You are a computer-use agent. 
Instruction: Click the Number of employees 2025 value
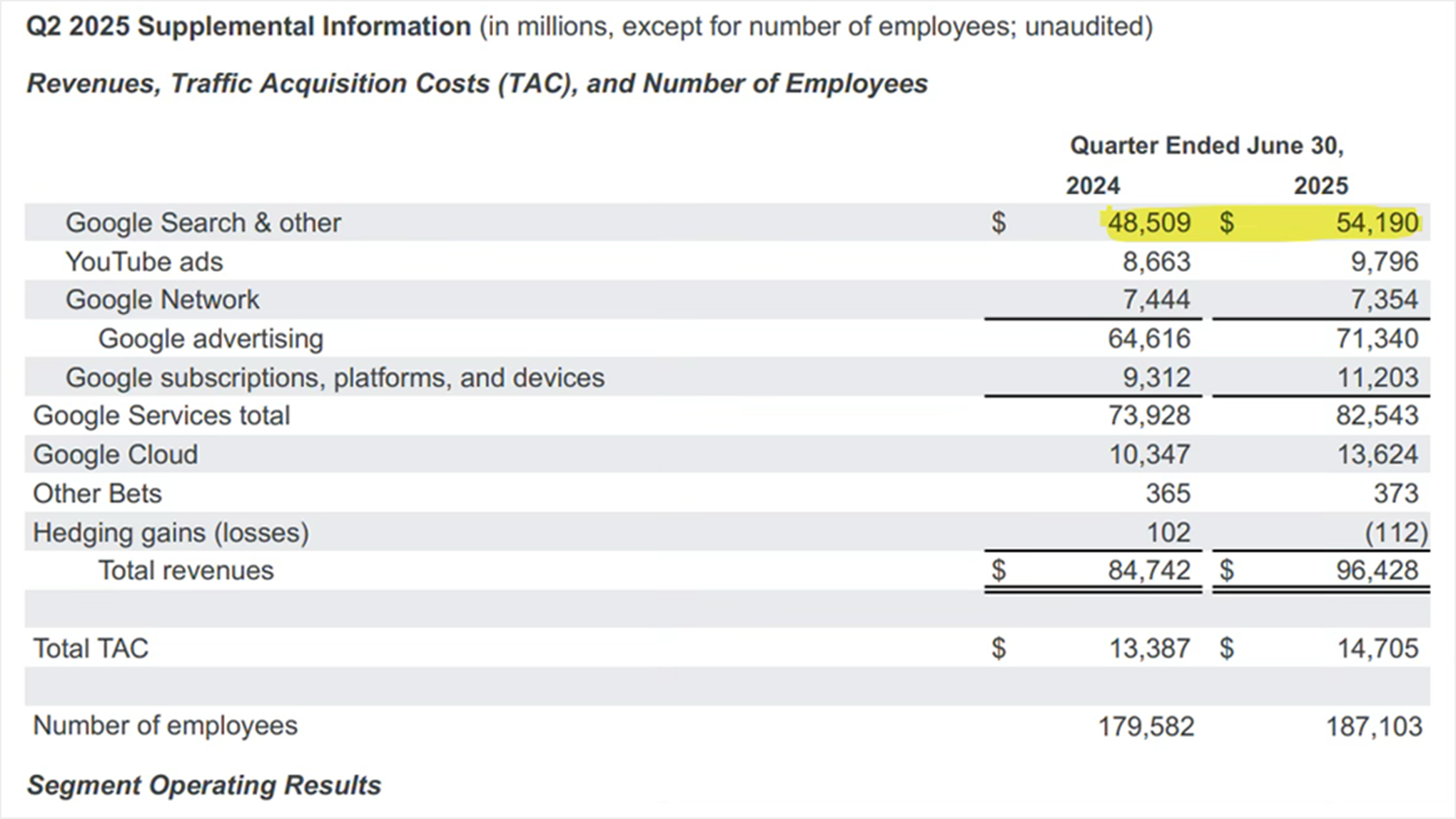click(x=1374, y=726)
